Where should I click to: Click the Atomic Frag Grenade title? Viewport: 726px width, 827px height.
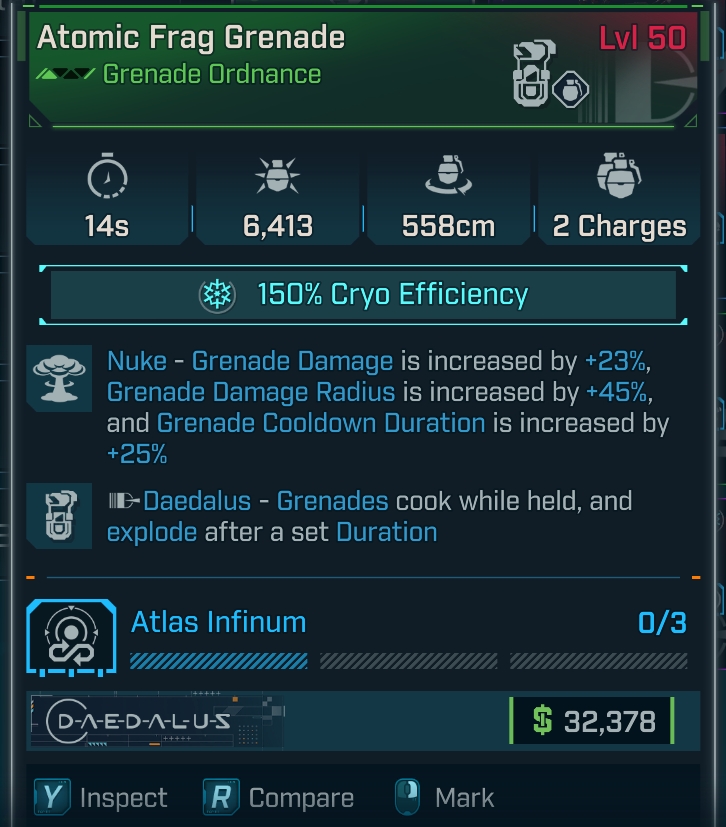[191, 38]
